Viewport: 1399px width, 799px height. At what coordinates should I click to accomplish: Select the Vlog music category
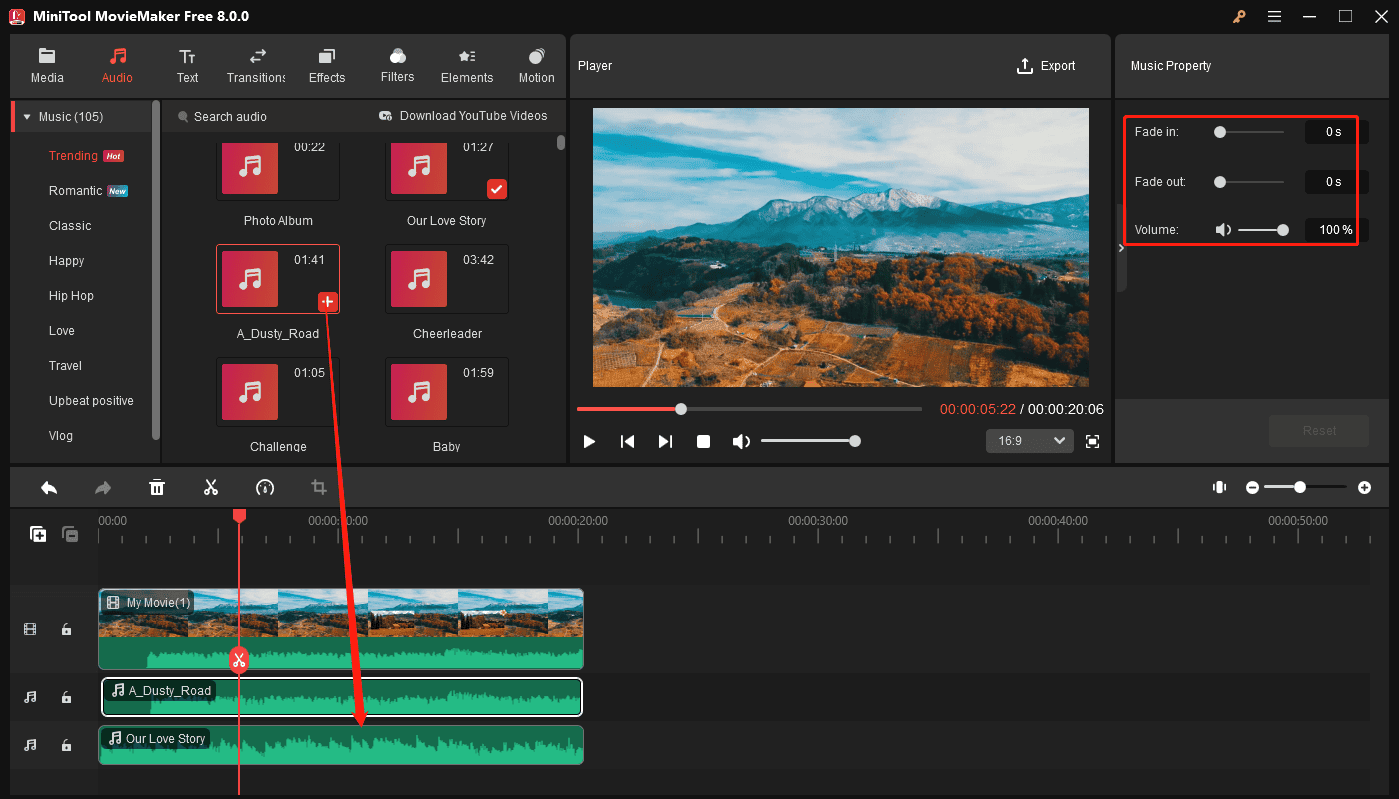[61, 436]
